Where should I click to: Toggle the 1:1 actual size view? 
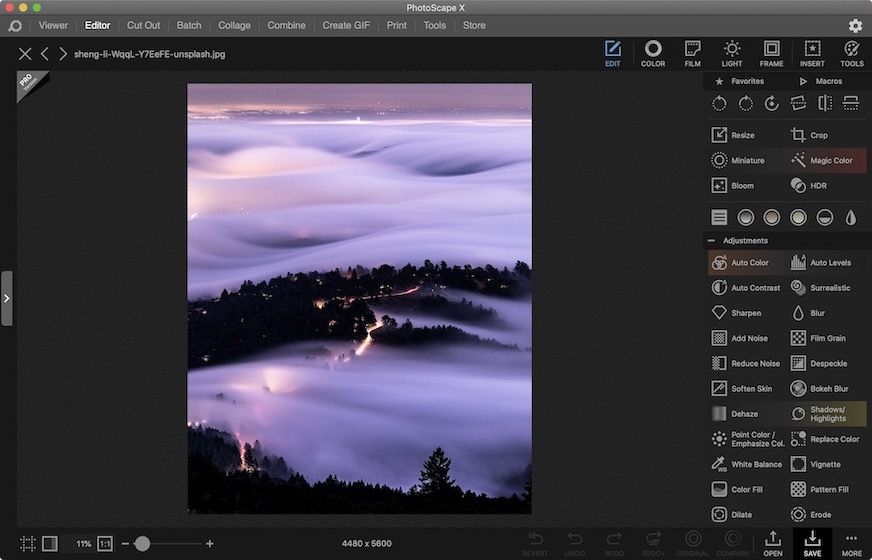105,544
